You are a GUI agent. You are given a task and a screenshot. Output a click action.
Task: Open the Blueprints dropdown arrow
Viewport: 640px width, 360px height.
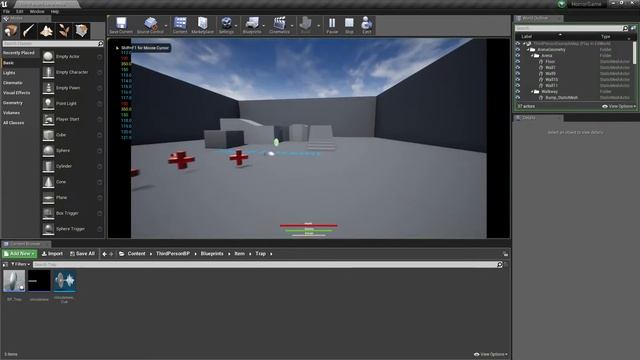263,26
